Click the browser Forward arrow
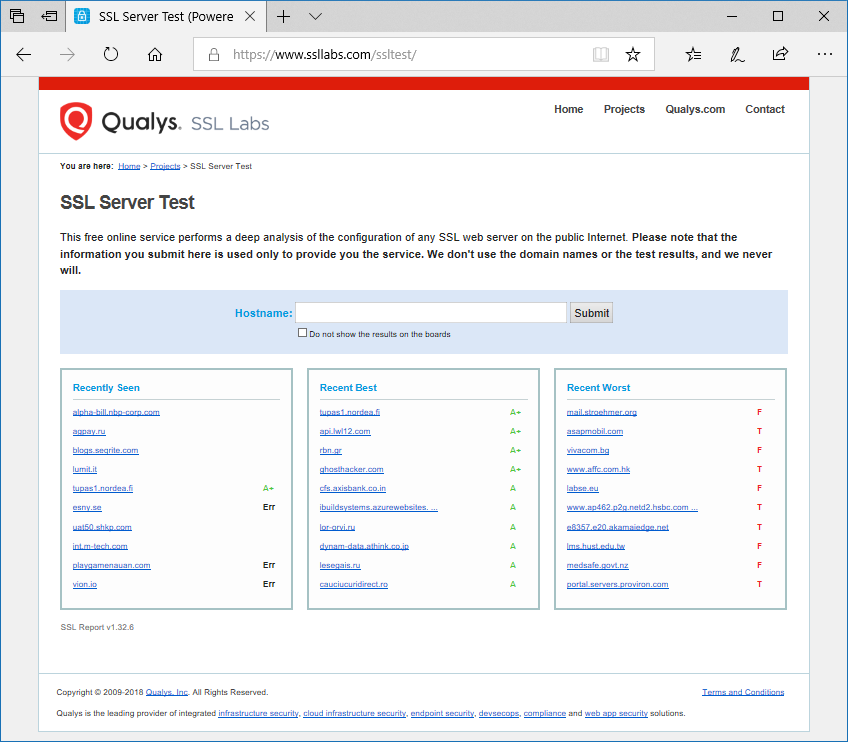This screenshot has height=742, width=848. pyautogui.click(x=67, y=54)
